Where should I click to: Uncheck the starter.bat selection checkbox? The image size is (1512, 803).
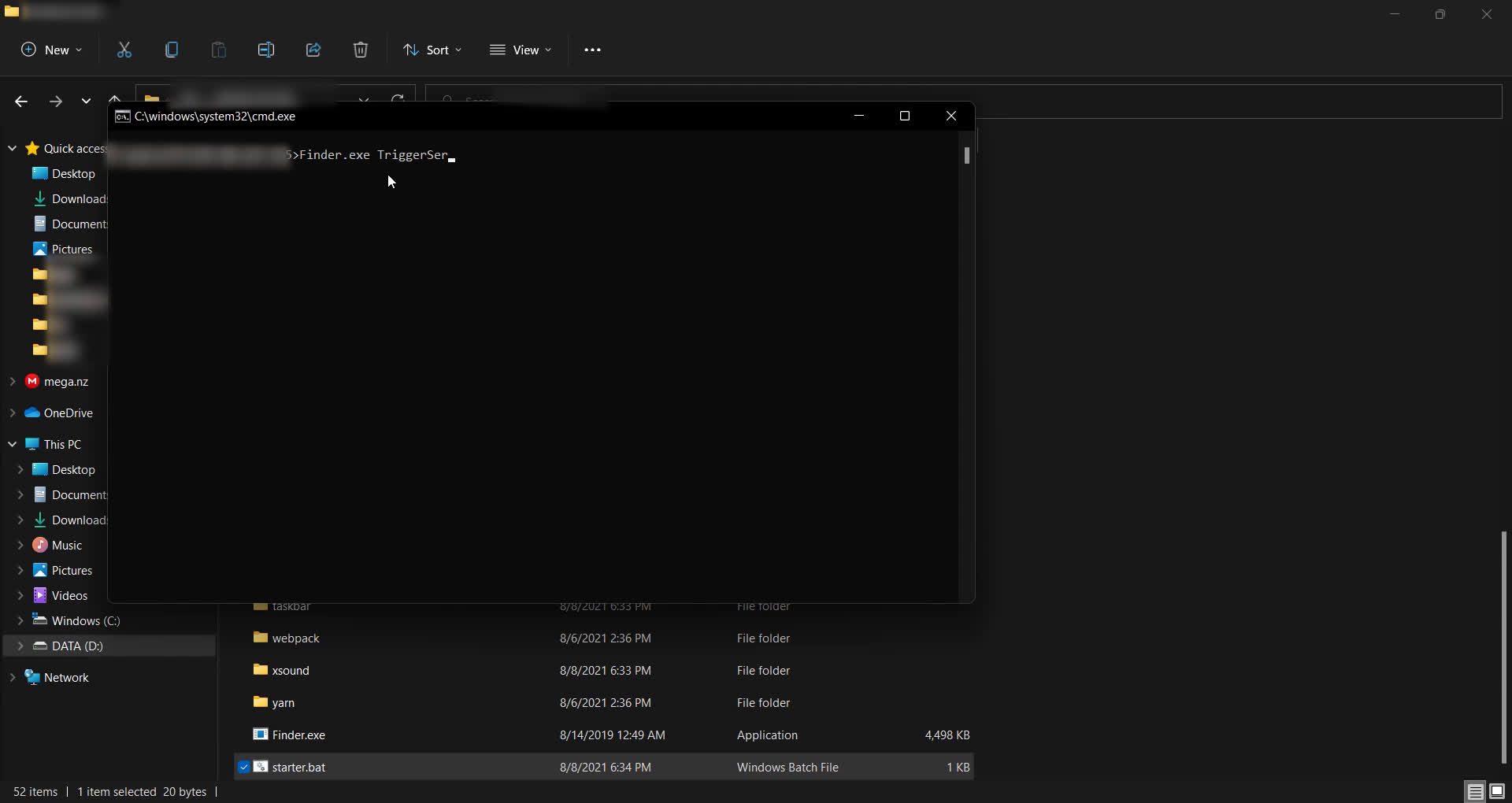[x=244, y=767]
